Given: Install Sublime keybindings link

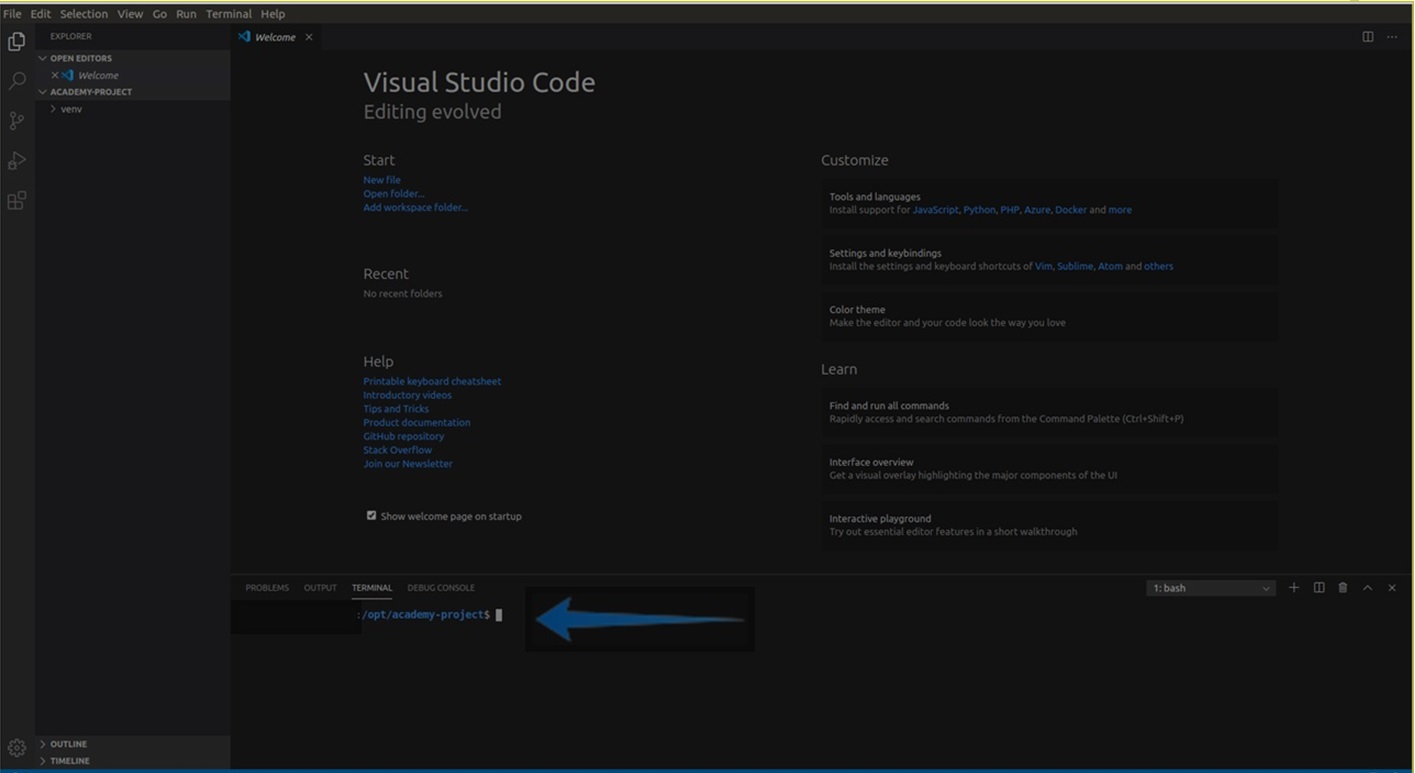Looking at the screenshot, I should point(1075,266).
